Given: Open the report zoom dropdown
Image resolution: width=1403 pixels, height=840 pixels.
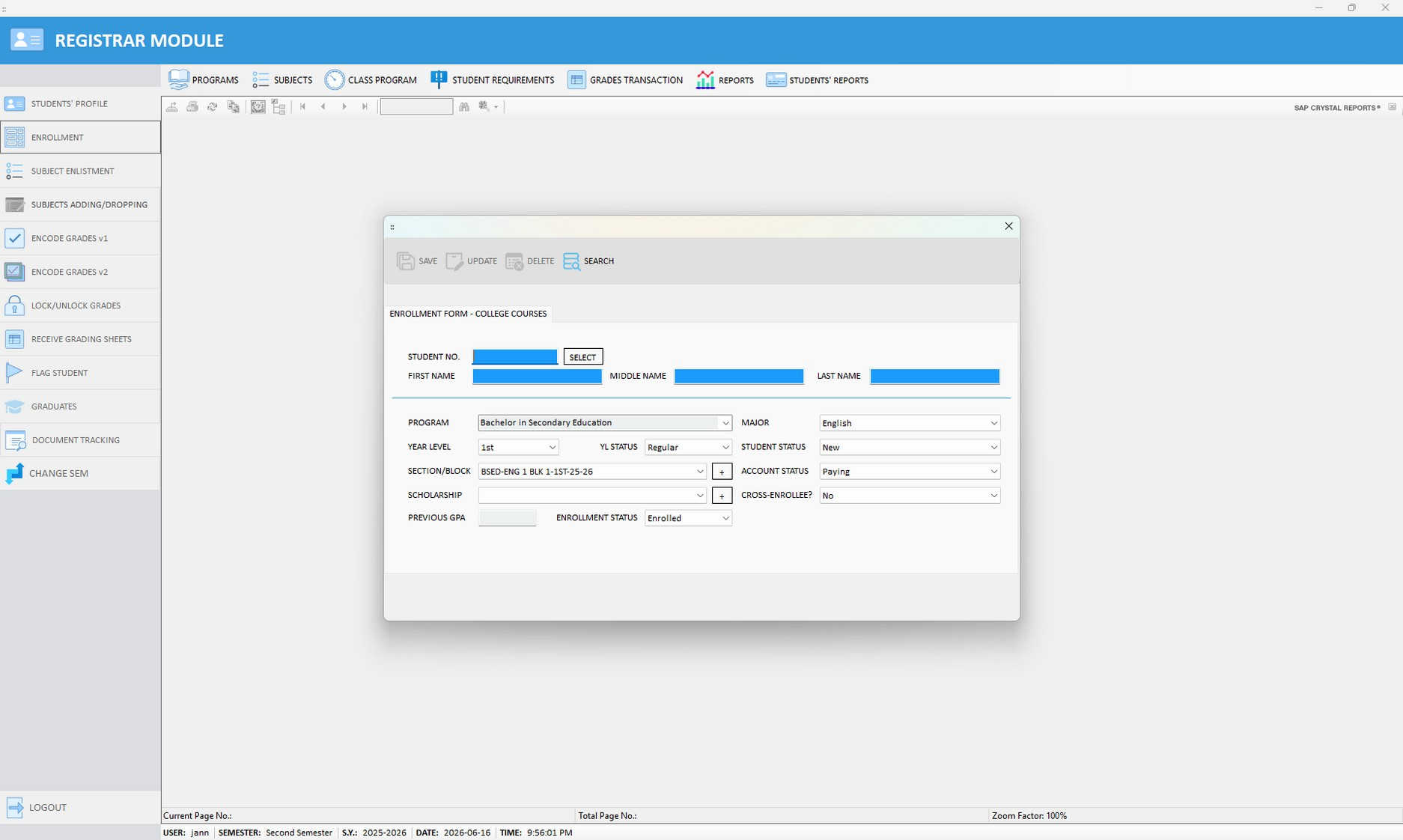Looking at the screenshot, I should (488, 107).
